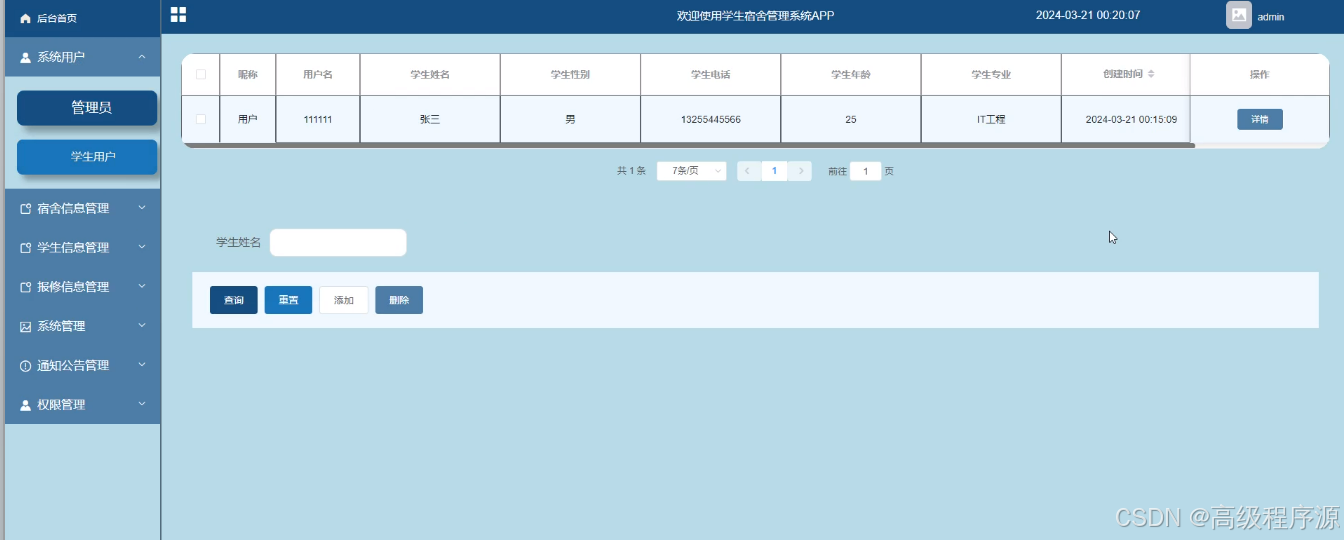The width and height of the screenshot is (1344, 540).
Task: Select the 学生用户 submenu item
Action: 87,157
